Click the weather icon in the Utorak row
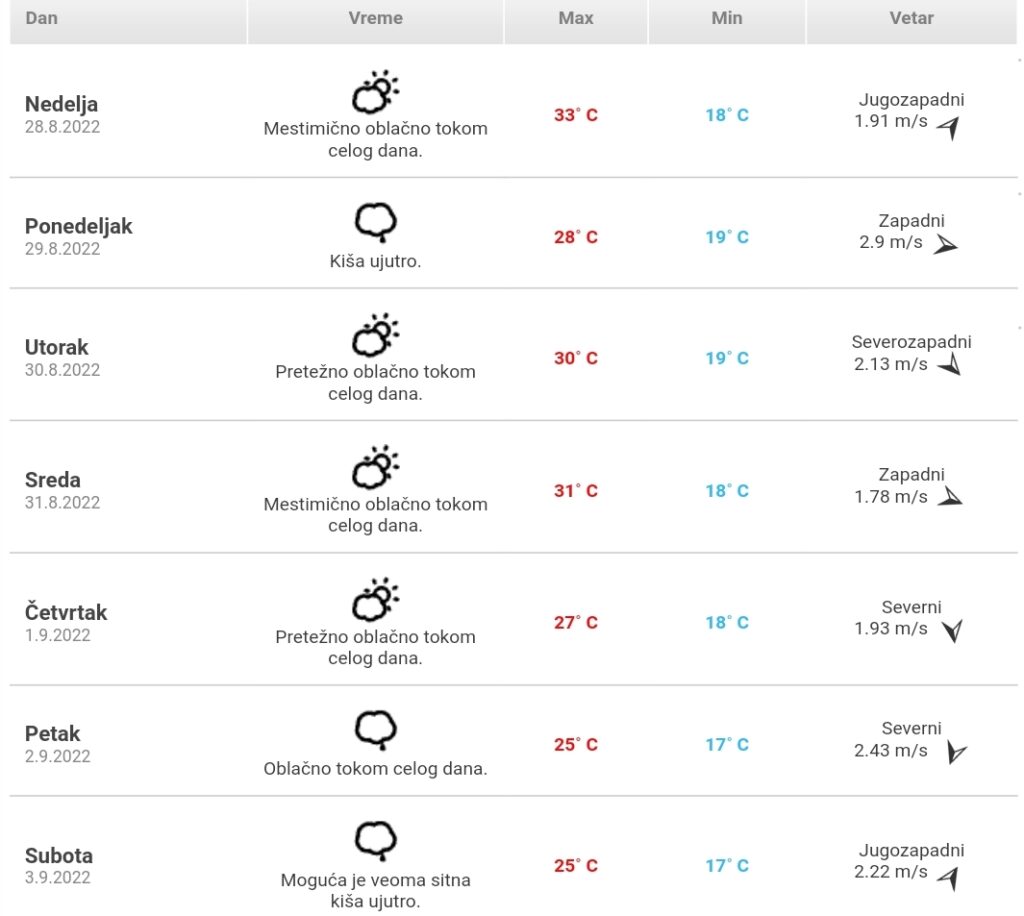 point(375,336)
